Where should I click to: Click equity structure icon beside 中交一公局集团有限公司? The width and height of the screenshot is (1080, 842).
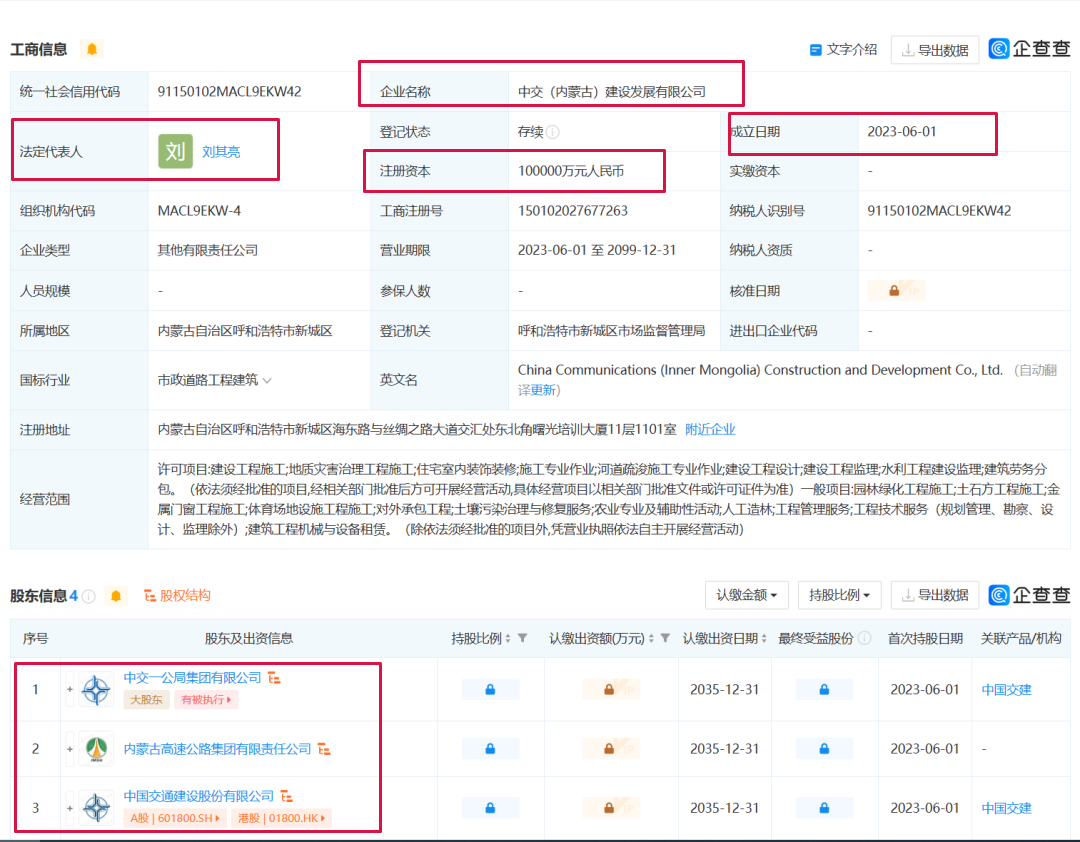coord(274,678)
